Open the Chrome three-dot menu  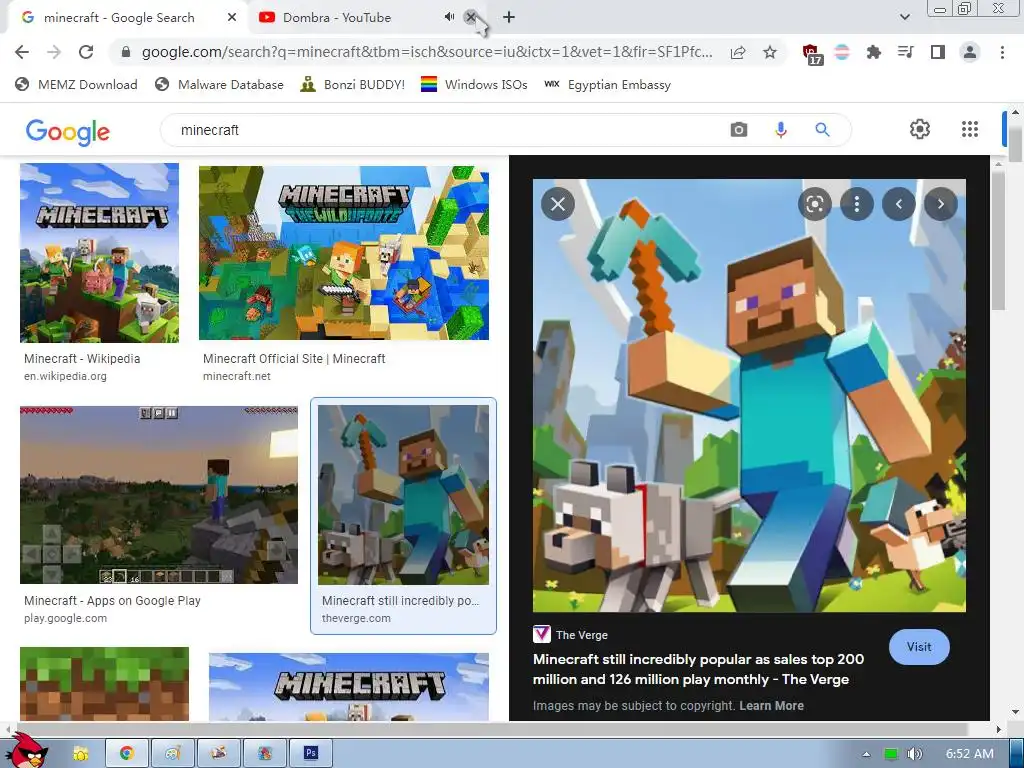[1002, 52]
